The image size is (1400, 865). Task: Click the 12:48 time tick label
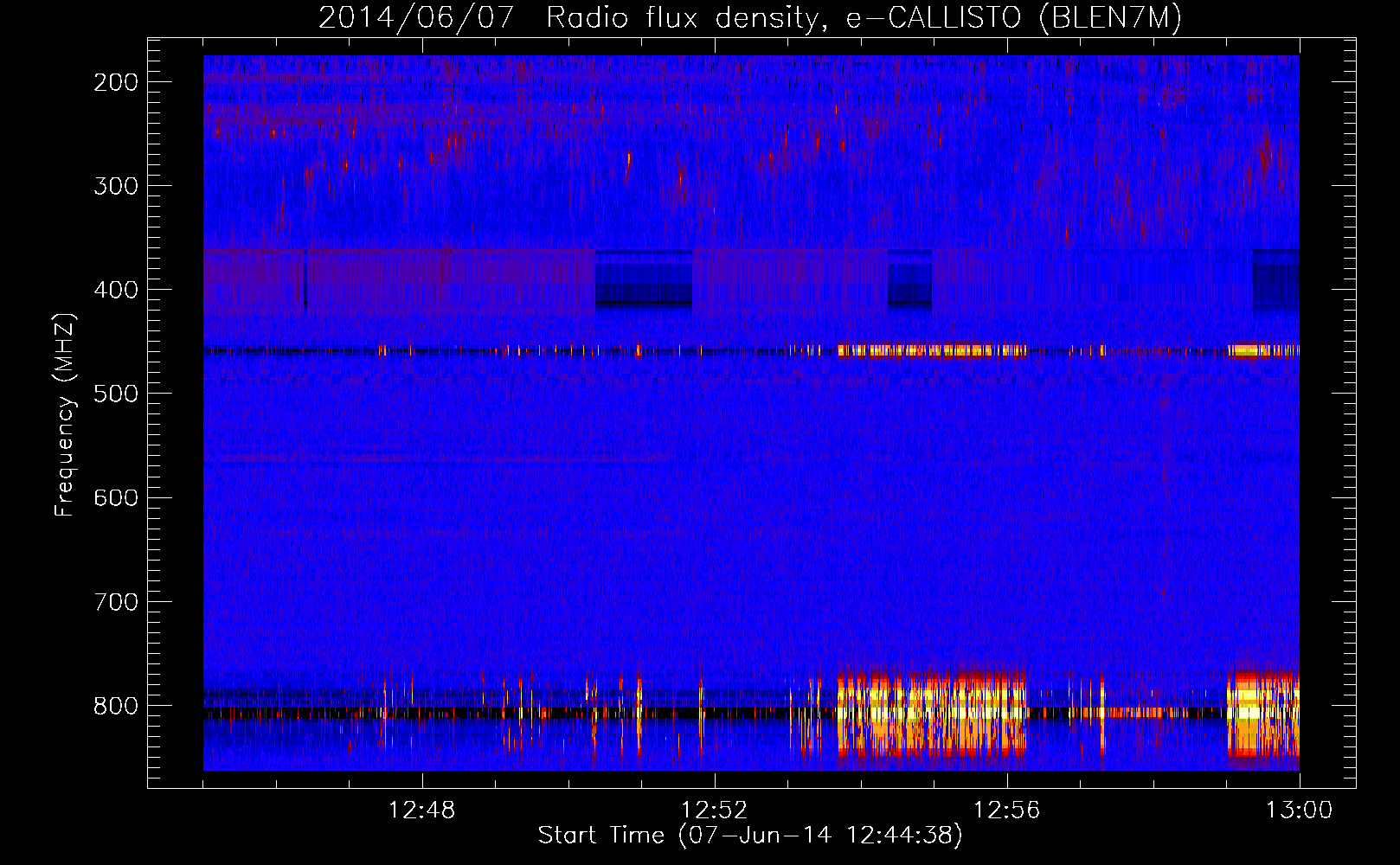[421, 811]
